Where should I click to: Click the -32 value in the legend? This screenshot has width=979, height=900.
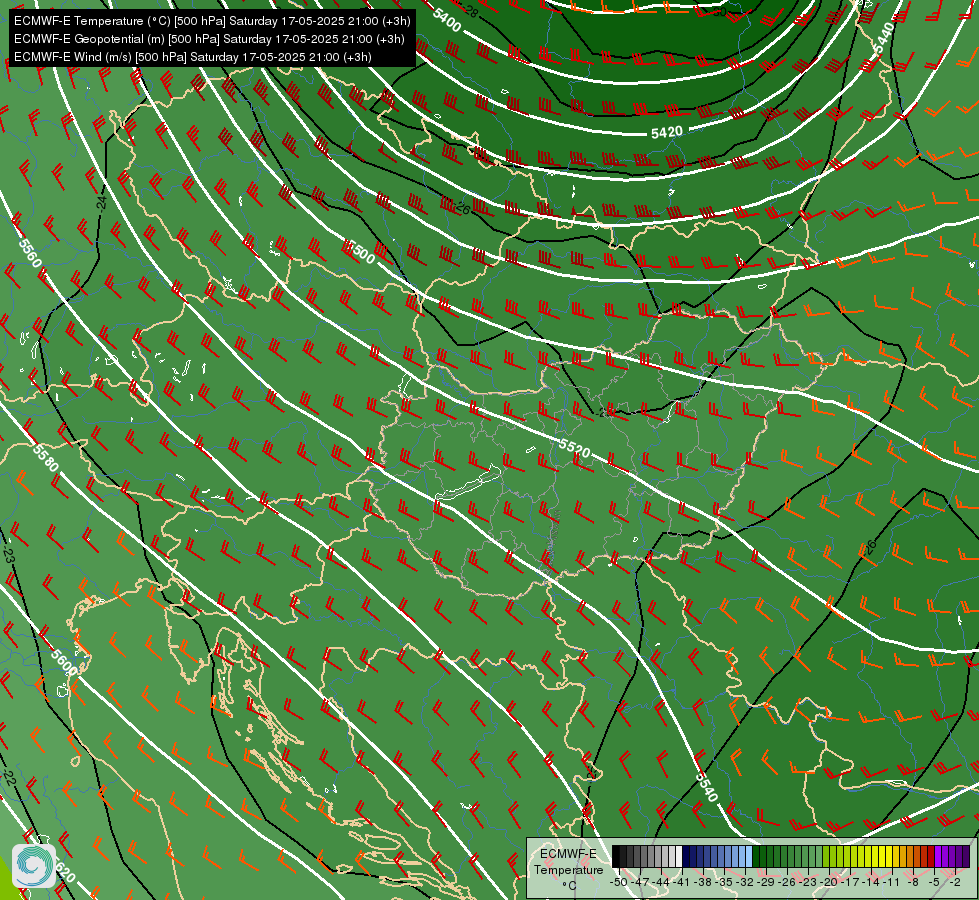[x=745, y=882]
